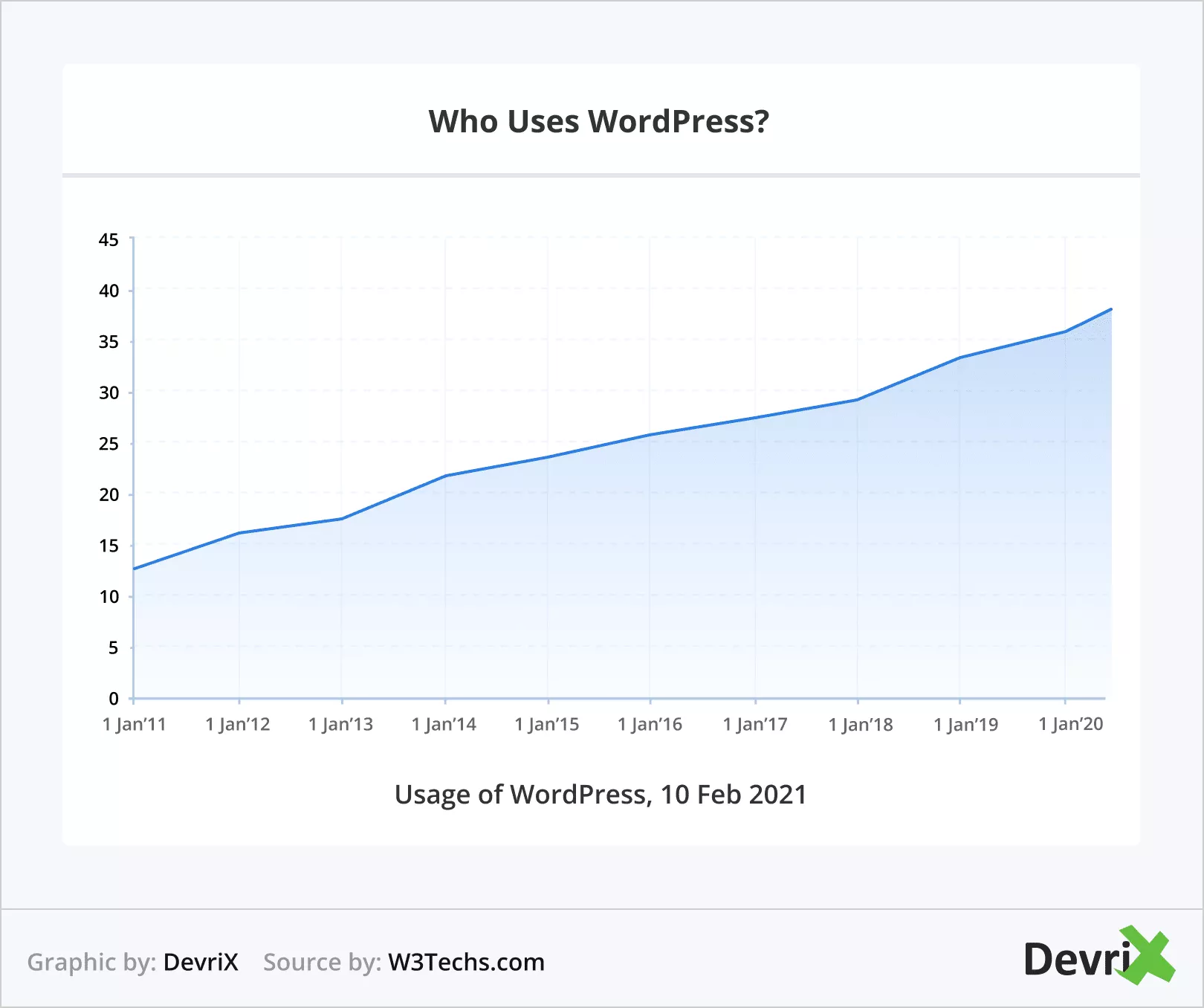Click the "Who Uses WordPress?" title

click(599, 122)
